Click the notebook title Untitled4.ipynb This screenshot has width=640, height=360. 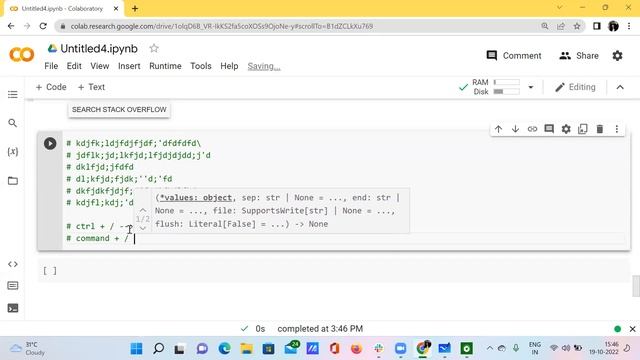pyautogui.click(x=99, y=49)
